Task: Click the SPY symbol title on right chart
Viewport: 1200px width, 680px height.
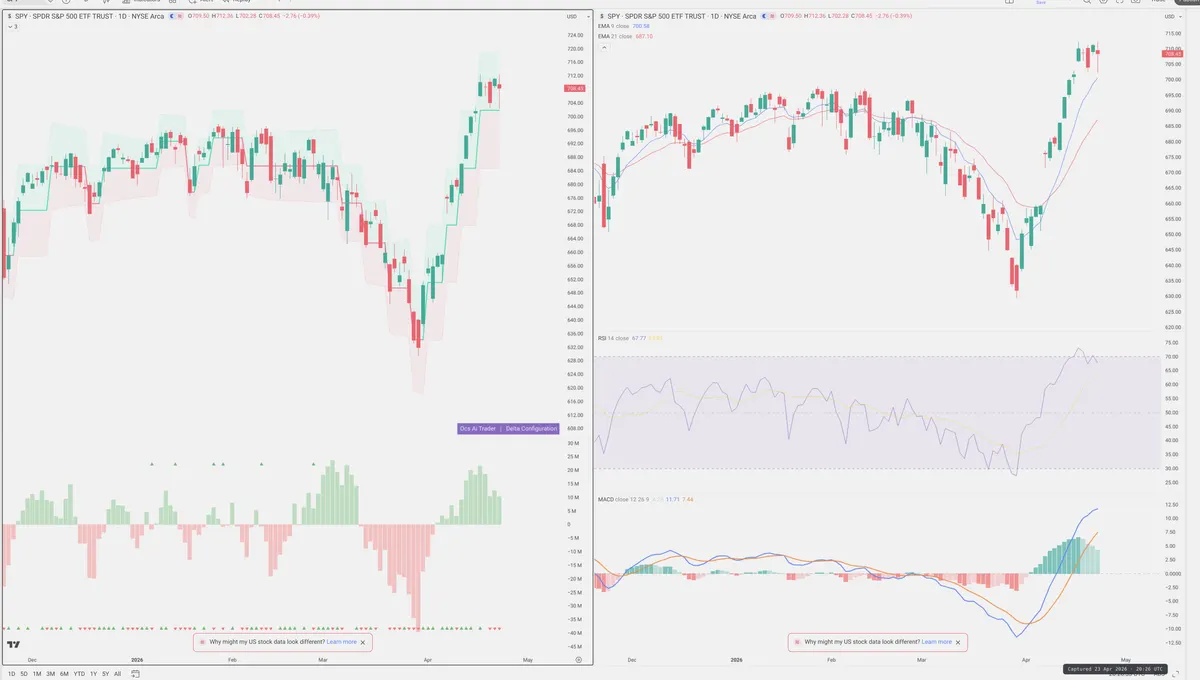Action: tap(680, 17)
